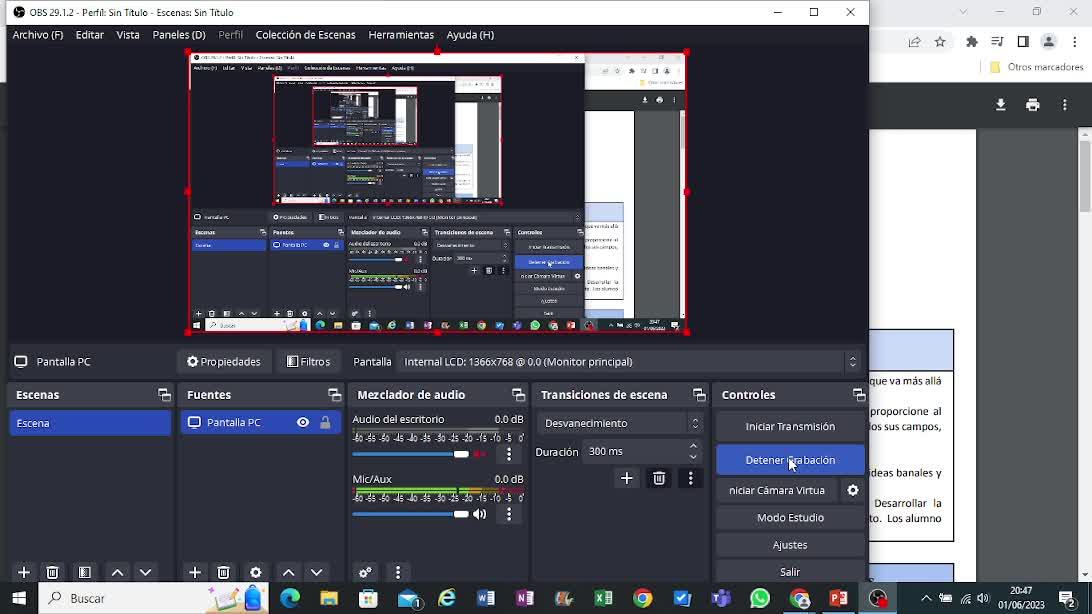Delete the selected source using trash icon
Screen dimensions: 1092x614
click(224, 572)
